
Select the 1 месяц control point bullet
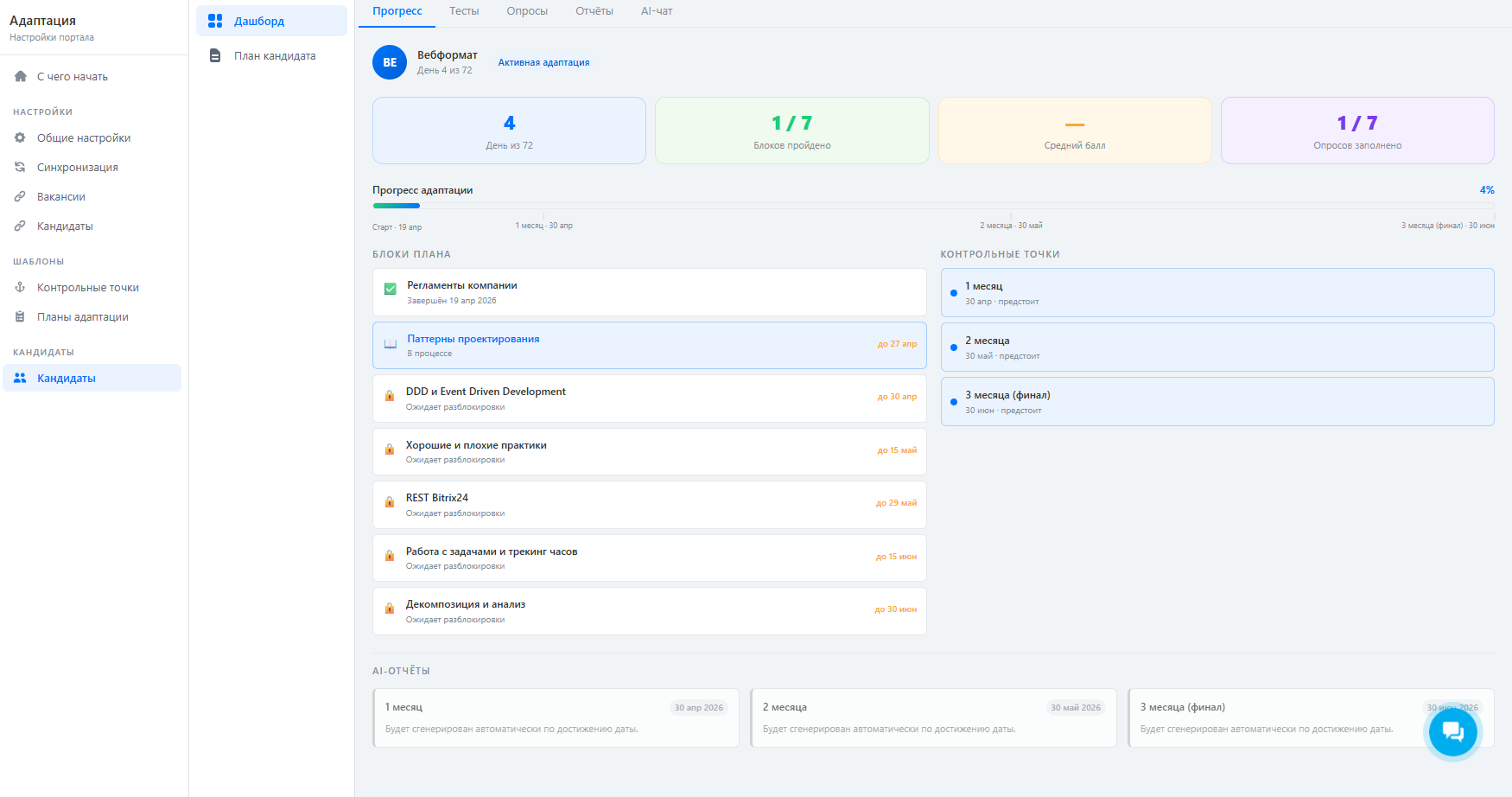[953, 293]
